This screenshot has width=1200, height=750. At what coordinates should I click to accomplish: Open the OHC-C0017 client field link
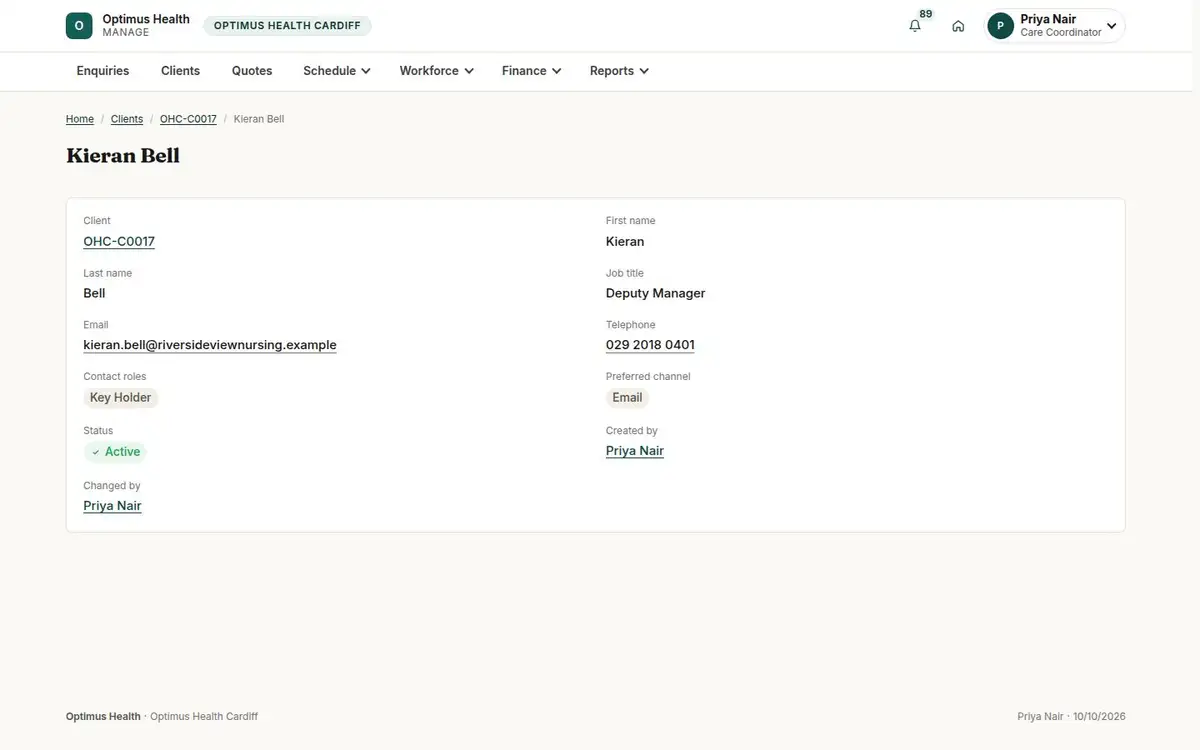tap(119, 241)
